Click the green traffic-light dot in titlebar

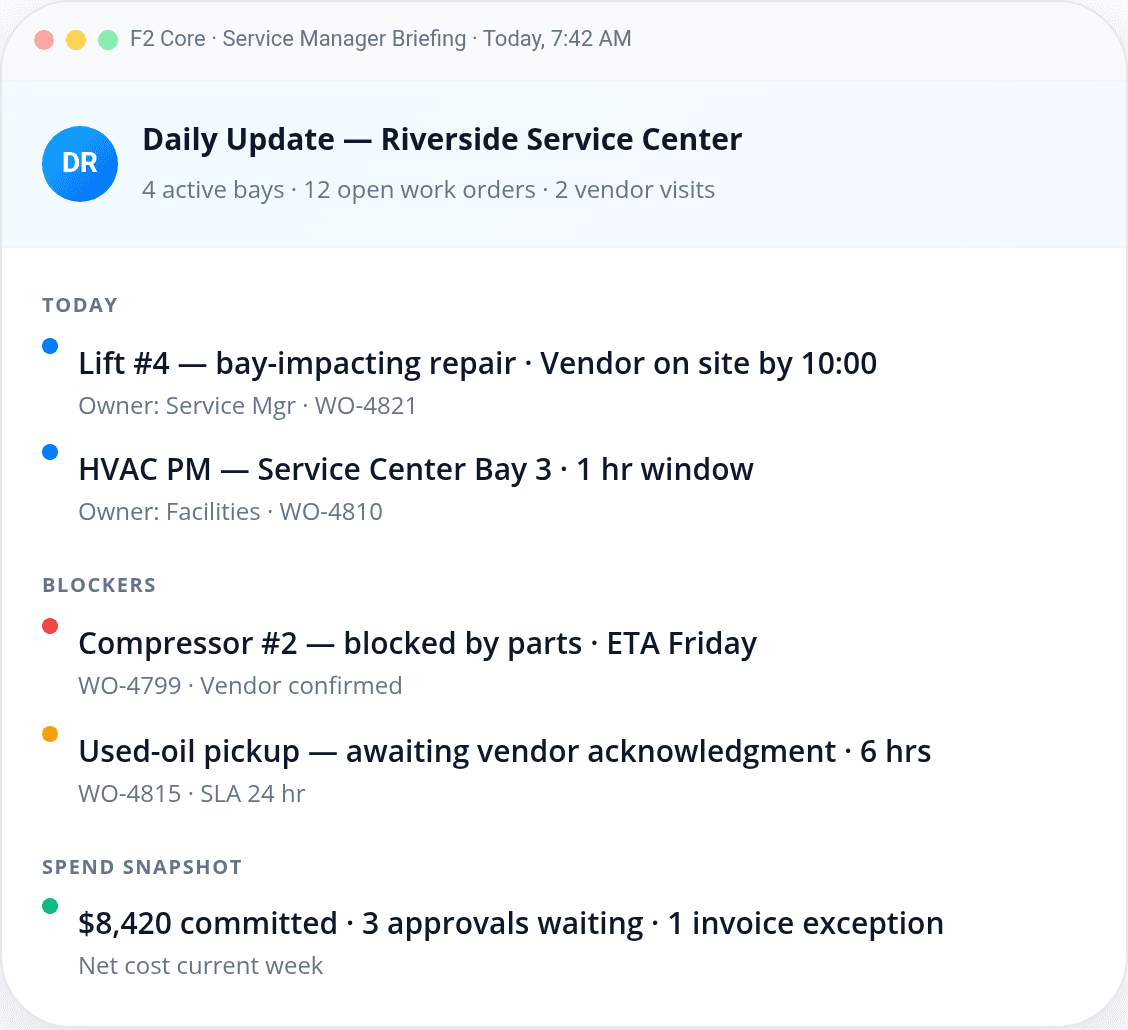(x=106, y=38)
